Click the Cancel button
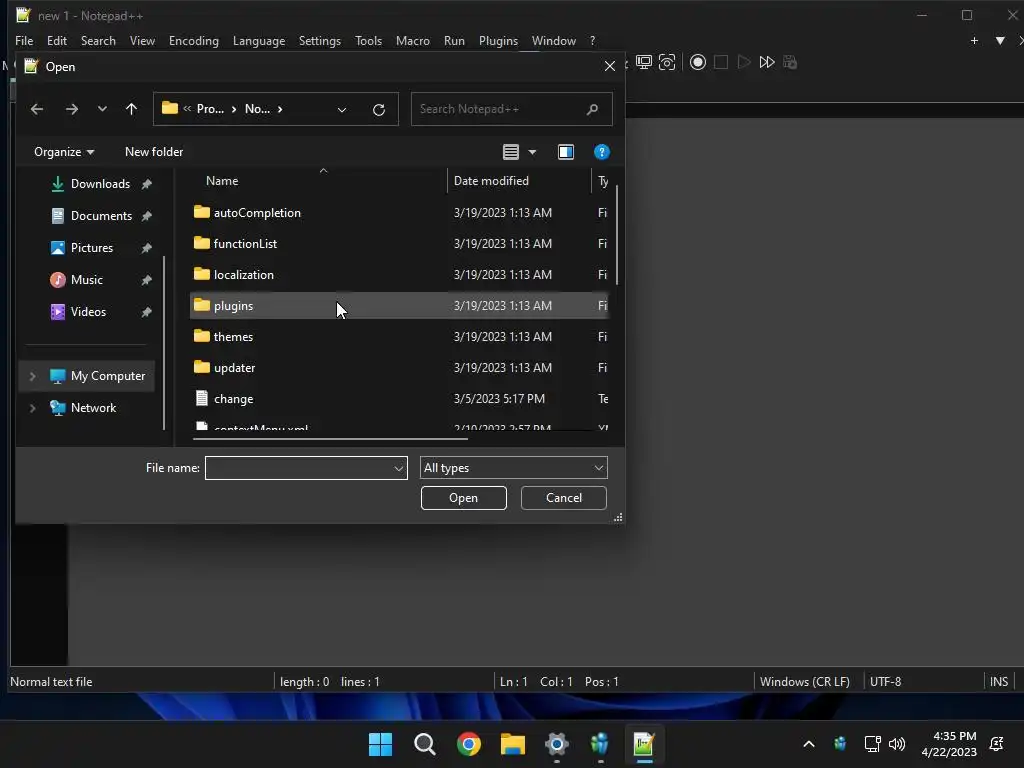 [x=564, y=498]
